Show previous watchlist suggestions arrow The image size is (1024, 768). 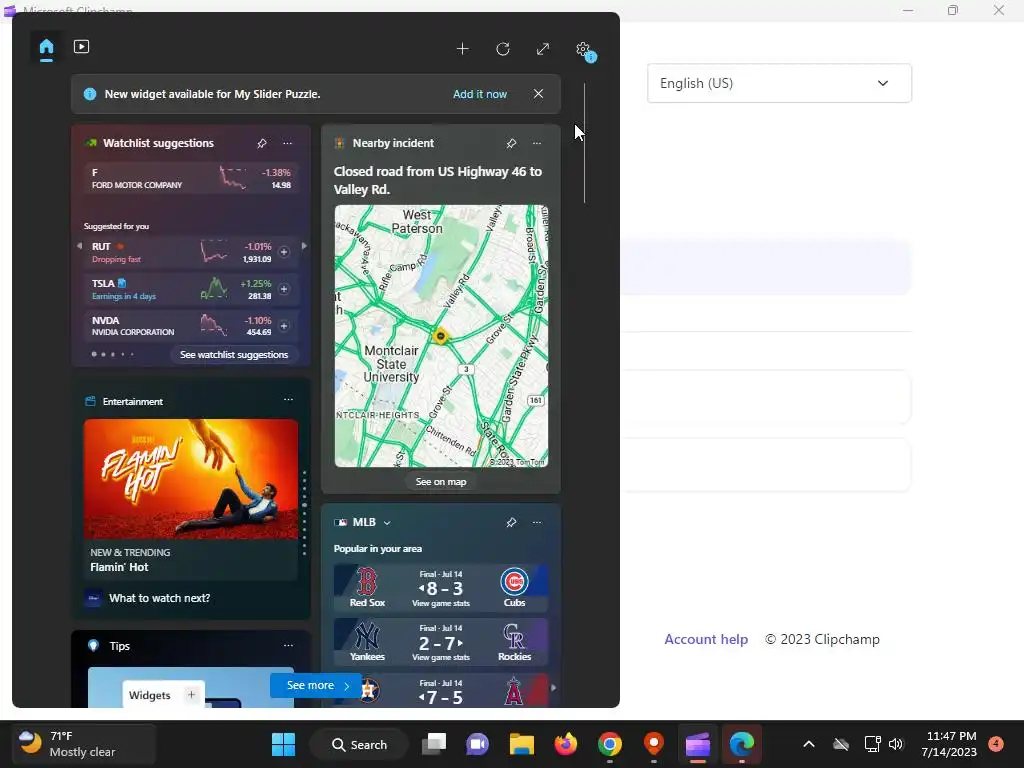[79, 246]
